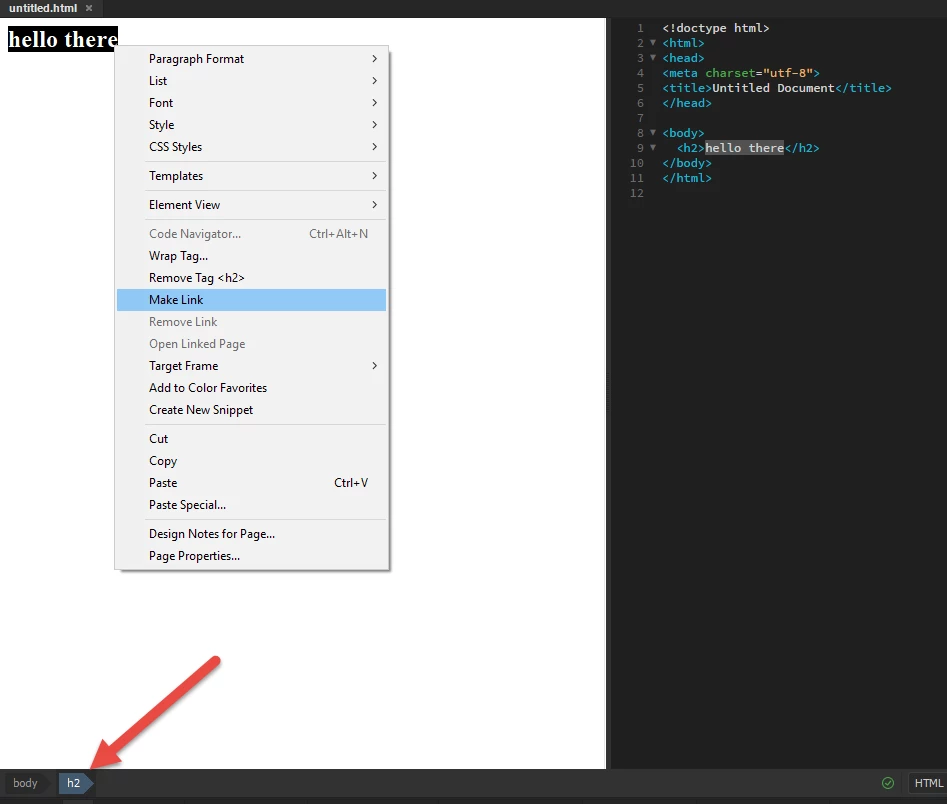947x804 pixels.
Task: Open the List submenu
Action: [x=251, y=80]
